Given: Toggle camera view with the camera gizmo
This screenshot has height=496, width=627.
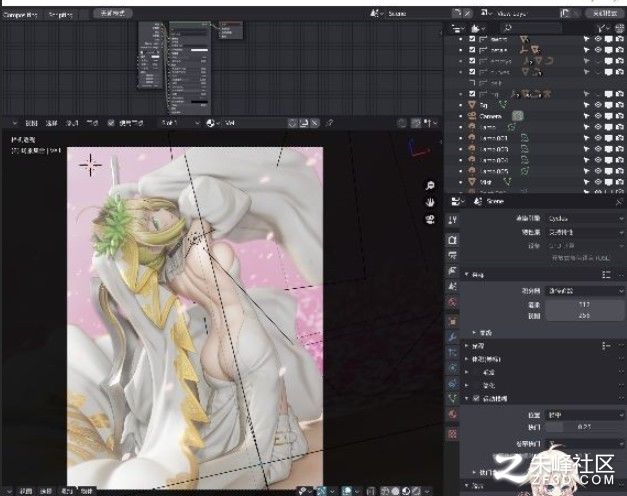Looking at the screenshot, I should (x=430, y=219).
